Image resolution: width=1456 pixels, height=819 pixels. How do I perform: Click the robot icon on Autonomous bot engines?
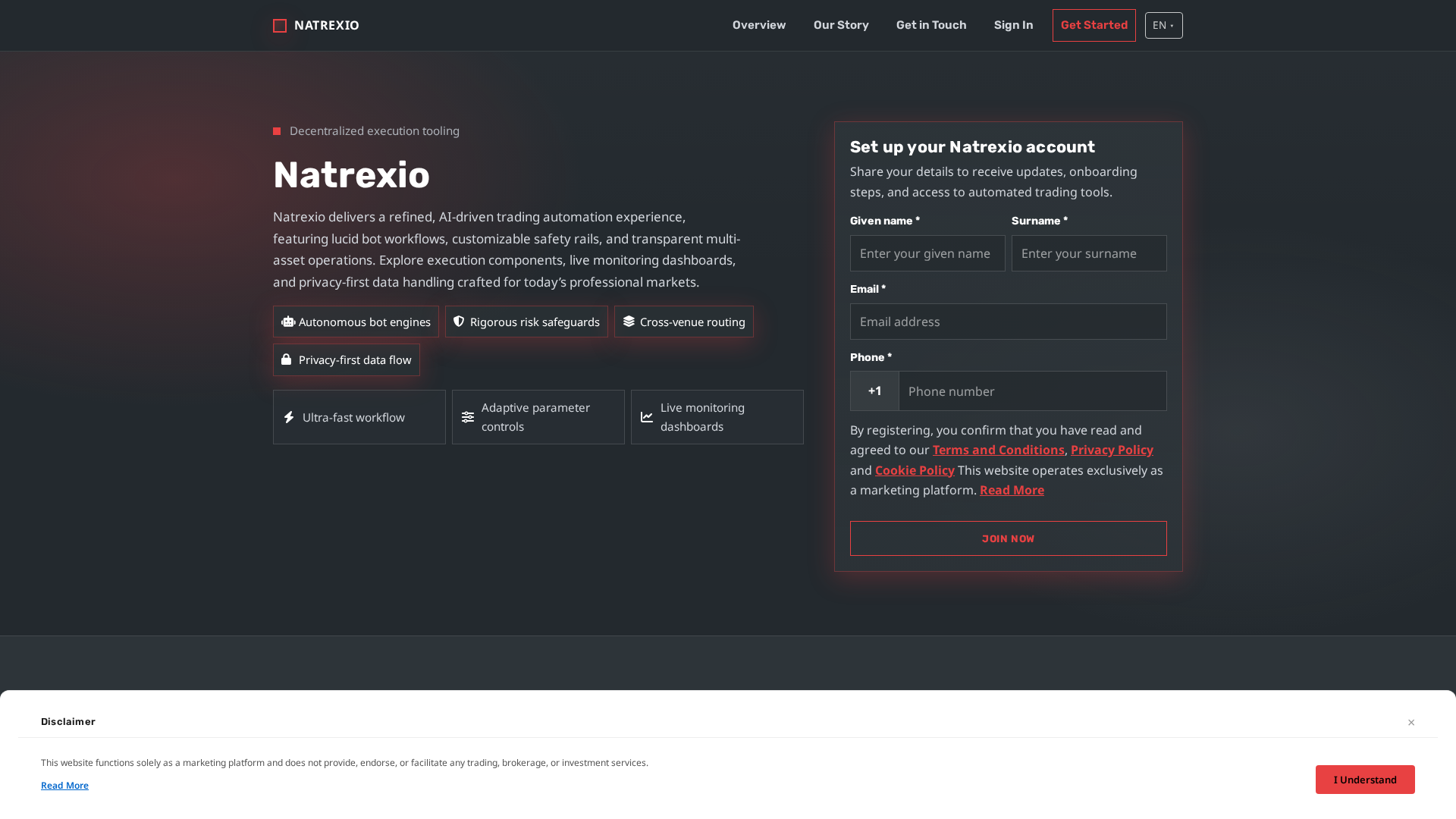point(288,322)
